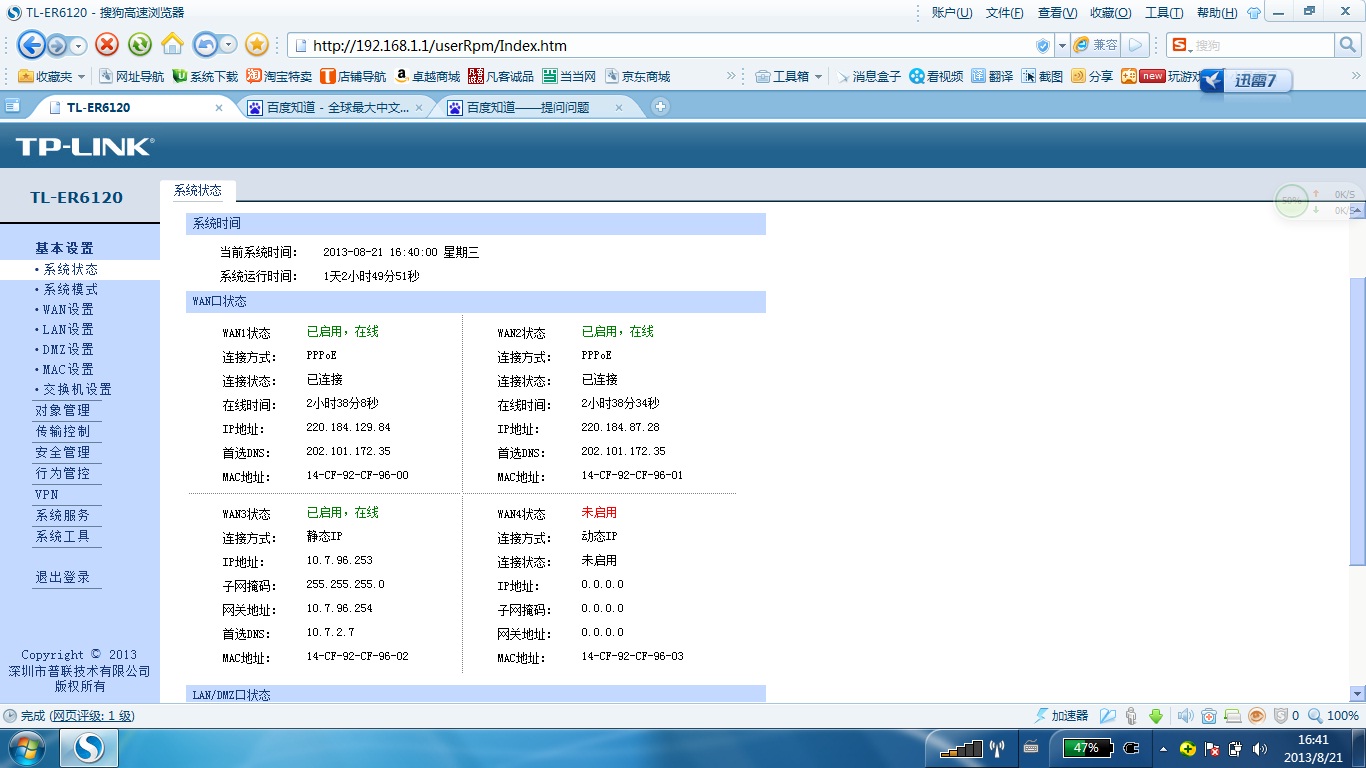Image resolution: width=1366 pixels, height=768 pixels.
Task: Expand hidden bookmarks chevron beside 京东商城
Action: (x=731, y=76)
